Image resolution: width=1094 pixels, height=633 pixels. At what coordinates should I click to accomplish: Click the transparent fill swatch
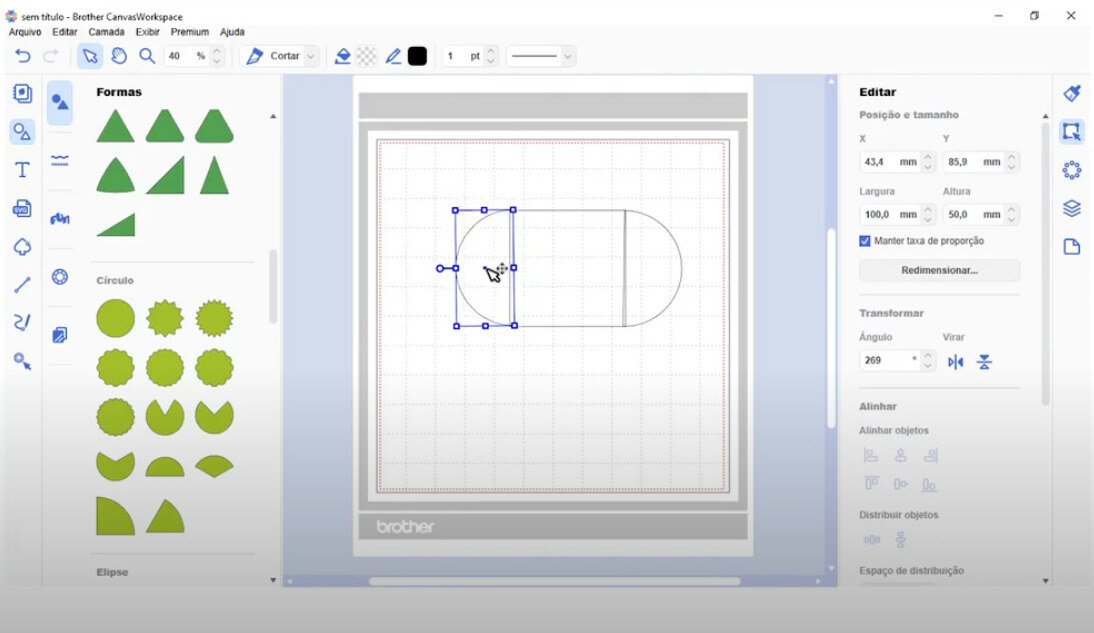click(x=366, y=56)
